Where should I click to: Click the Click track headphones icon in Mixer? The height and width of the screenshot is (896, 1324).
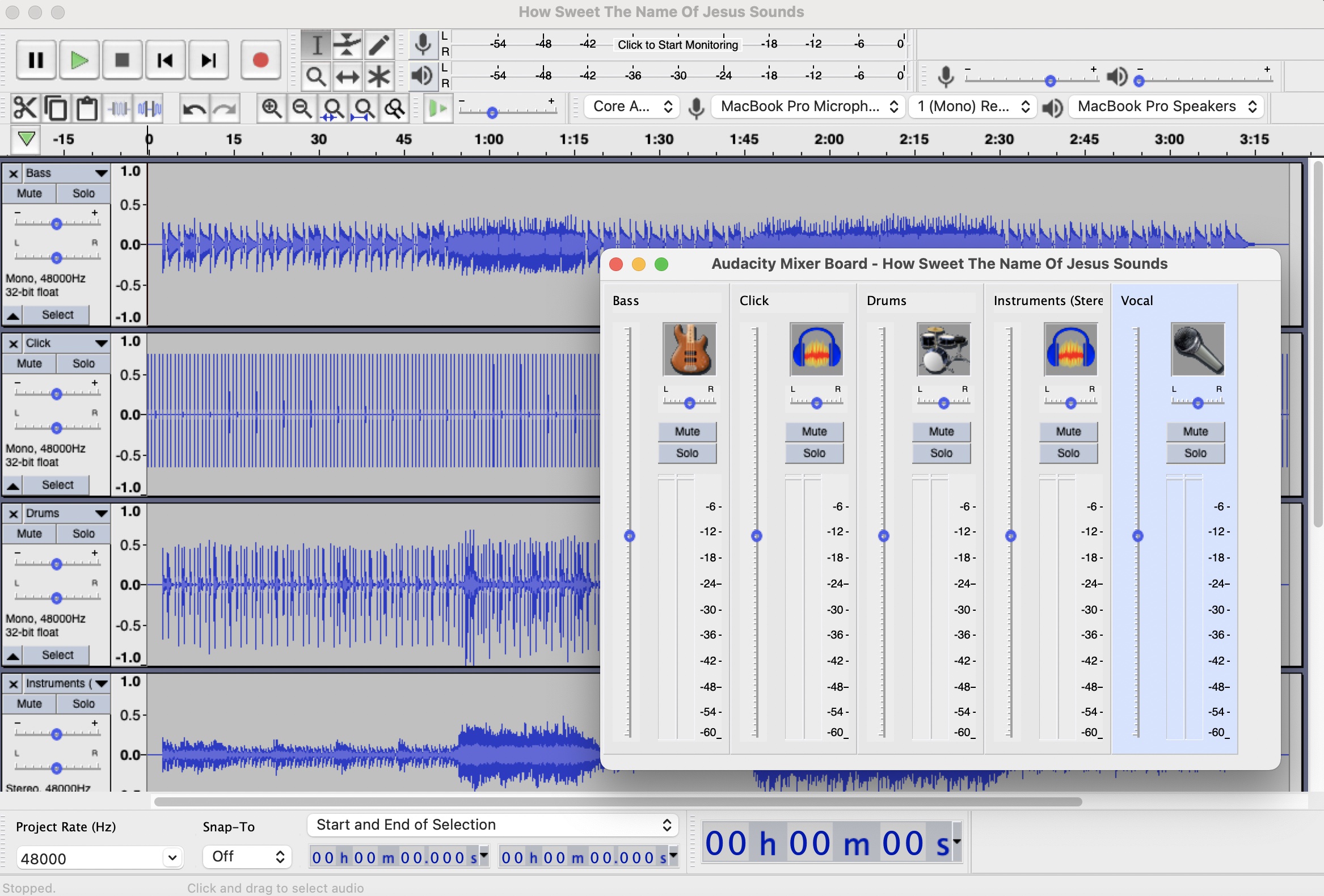click(x=816, y=349)
